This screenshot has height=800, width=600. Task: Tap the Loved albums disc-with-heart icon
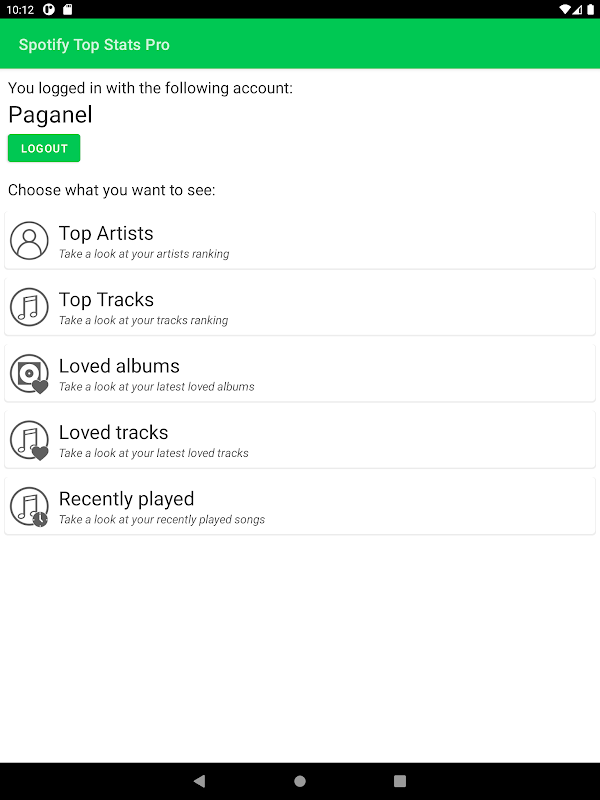tap(29, 373)
